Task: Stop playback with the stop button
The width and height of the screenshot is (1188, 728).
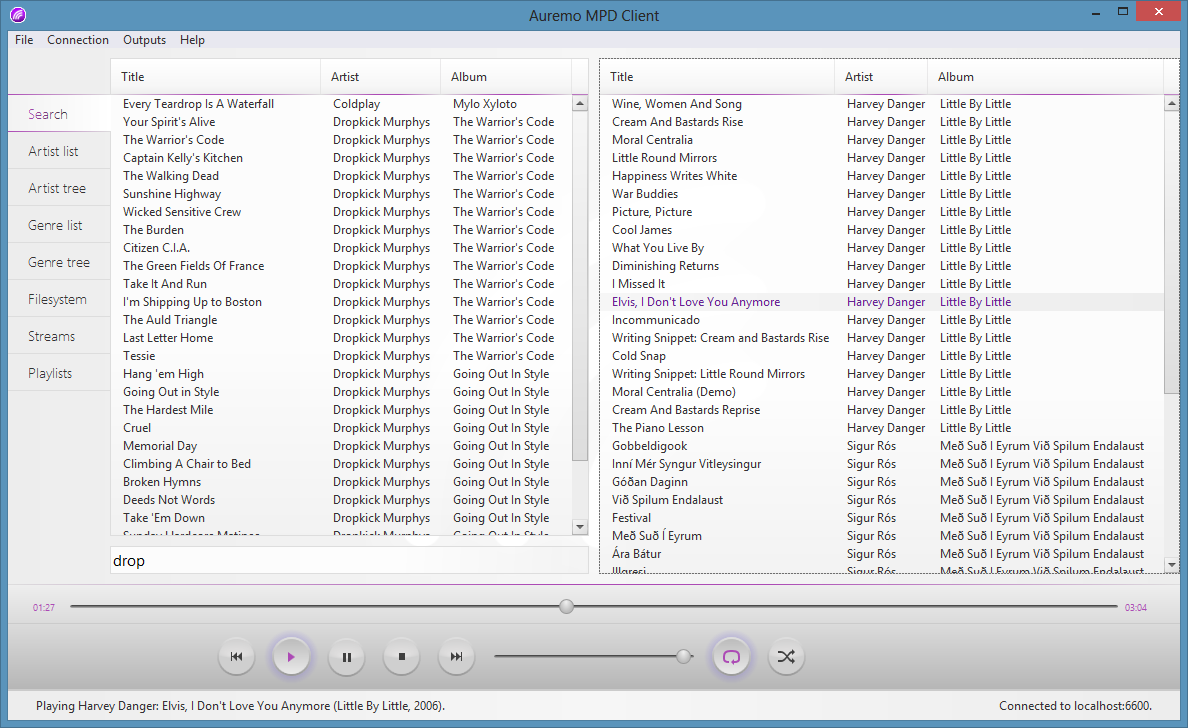Action: [x=402, y=657]
